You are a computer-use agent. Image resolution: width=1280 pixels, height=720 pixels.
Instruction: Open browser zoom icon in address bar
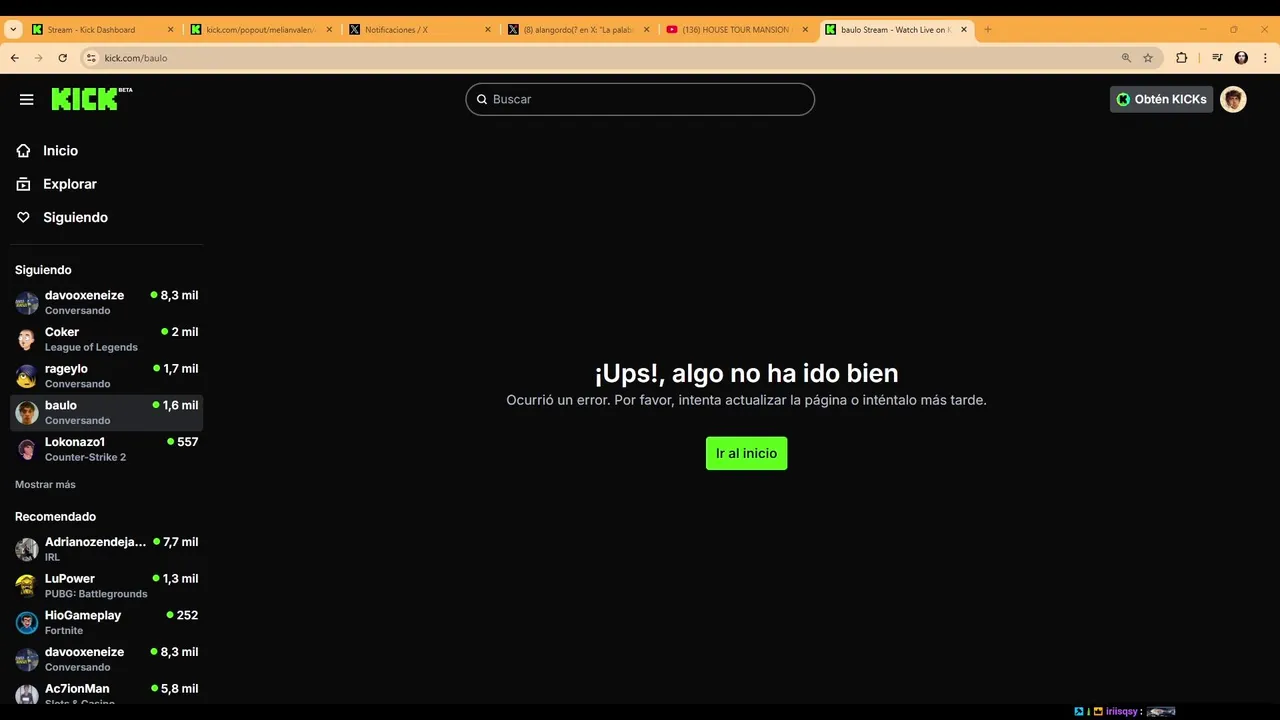(x=1126, y=58)
